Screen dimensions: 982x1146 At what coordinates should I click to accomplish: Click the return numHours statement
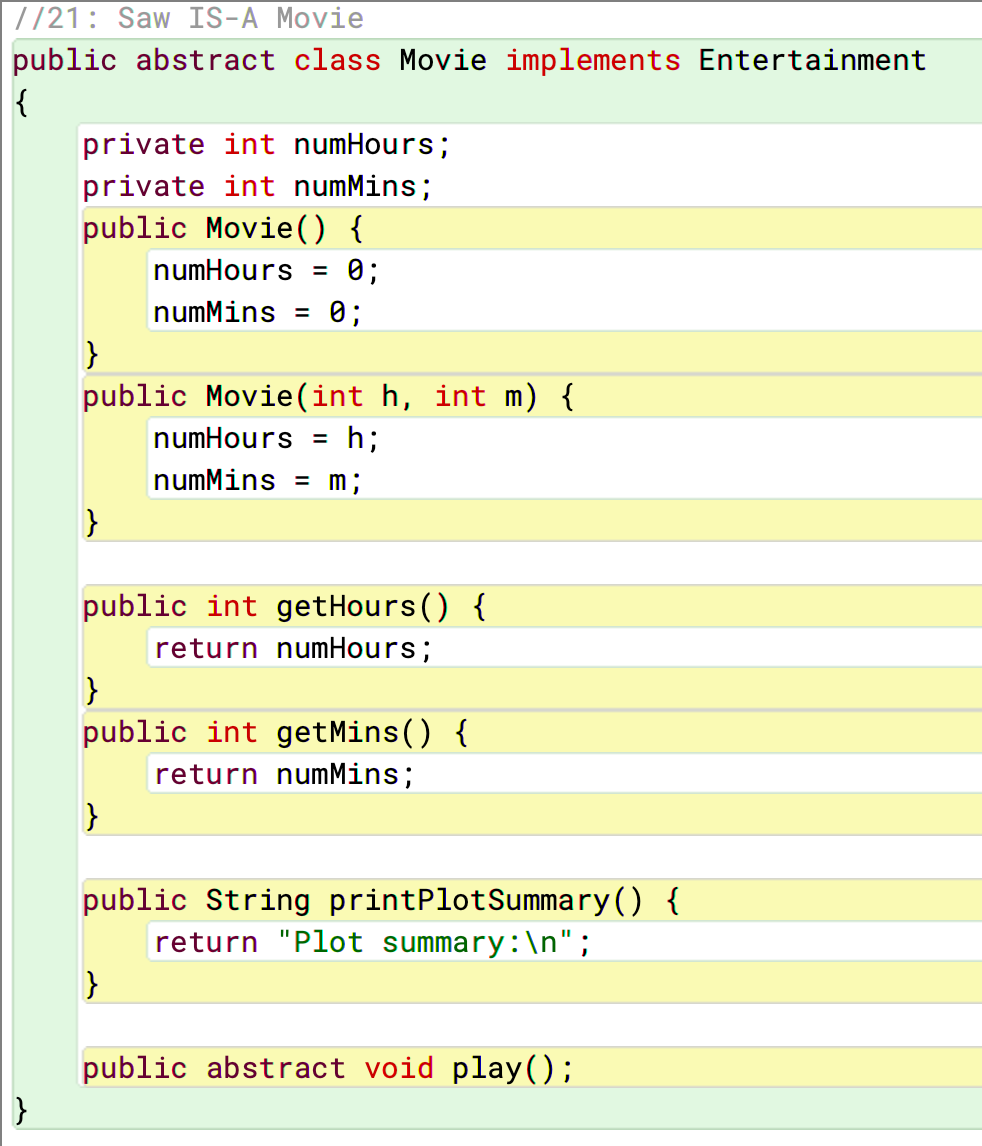(x=293, y=648)
